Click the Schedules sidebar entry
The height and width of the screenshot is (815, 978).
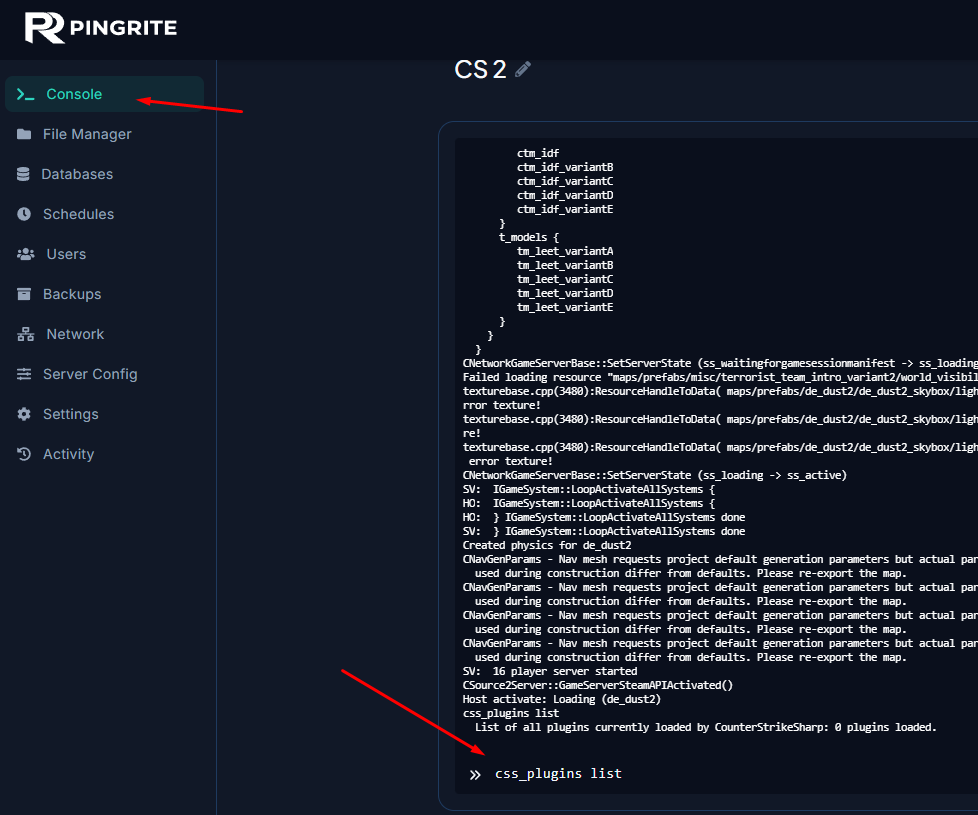pyautogui.click(x=80, y=214)
